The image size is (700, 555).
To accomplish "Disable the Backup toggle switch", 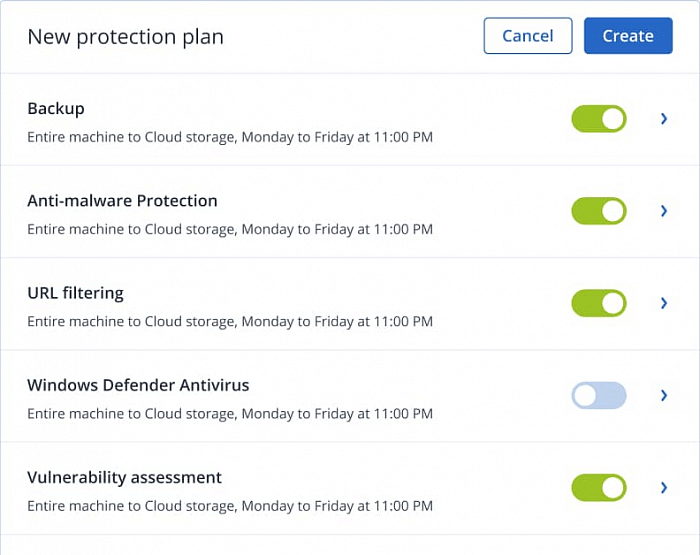I will pyautogui.click(x=598, y=119).
